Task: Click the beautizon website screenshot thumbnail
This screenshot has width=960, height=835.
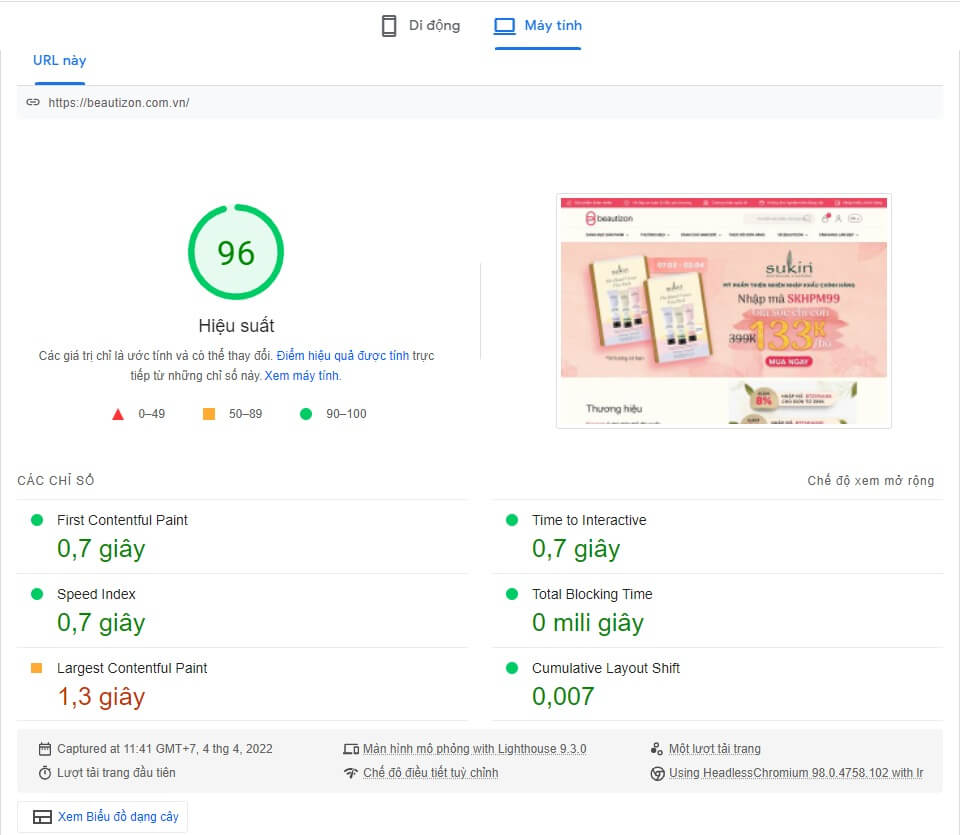Action: click(723, 310)
